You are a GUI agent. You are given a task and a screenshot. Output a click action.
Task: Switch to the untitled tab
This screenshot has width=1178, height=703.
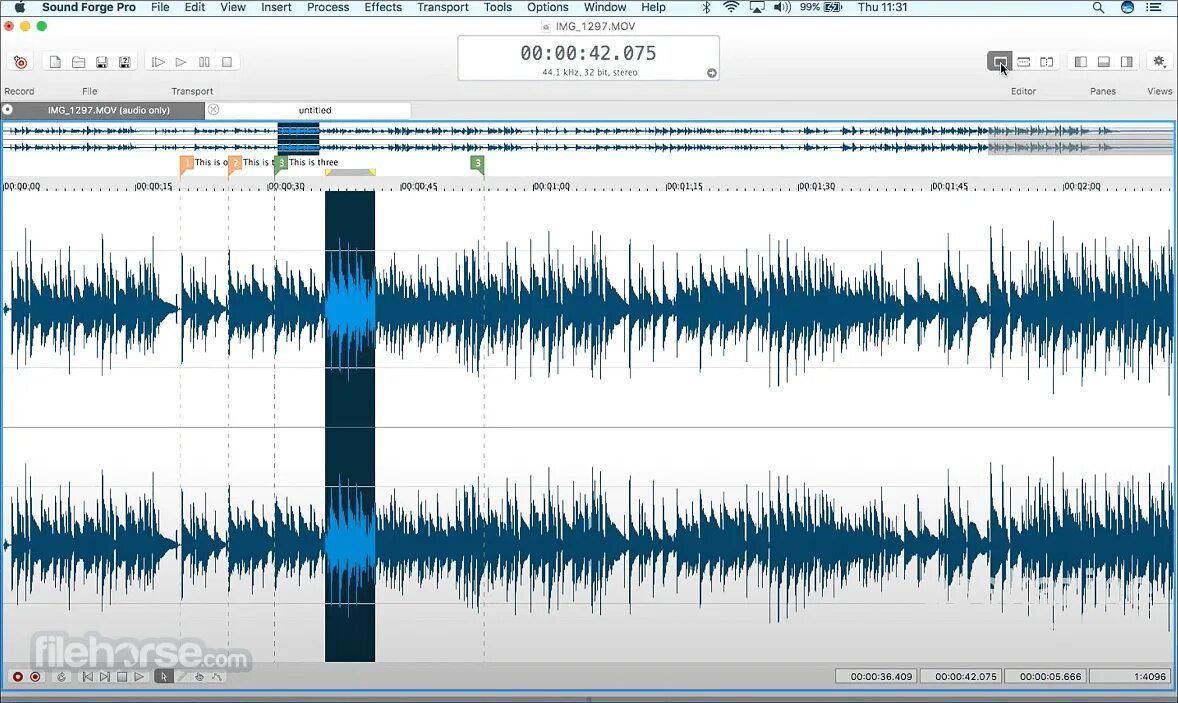[x=315, y=110]
